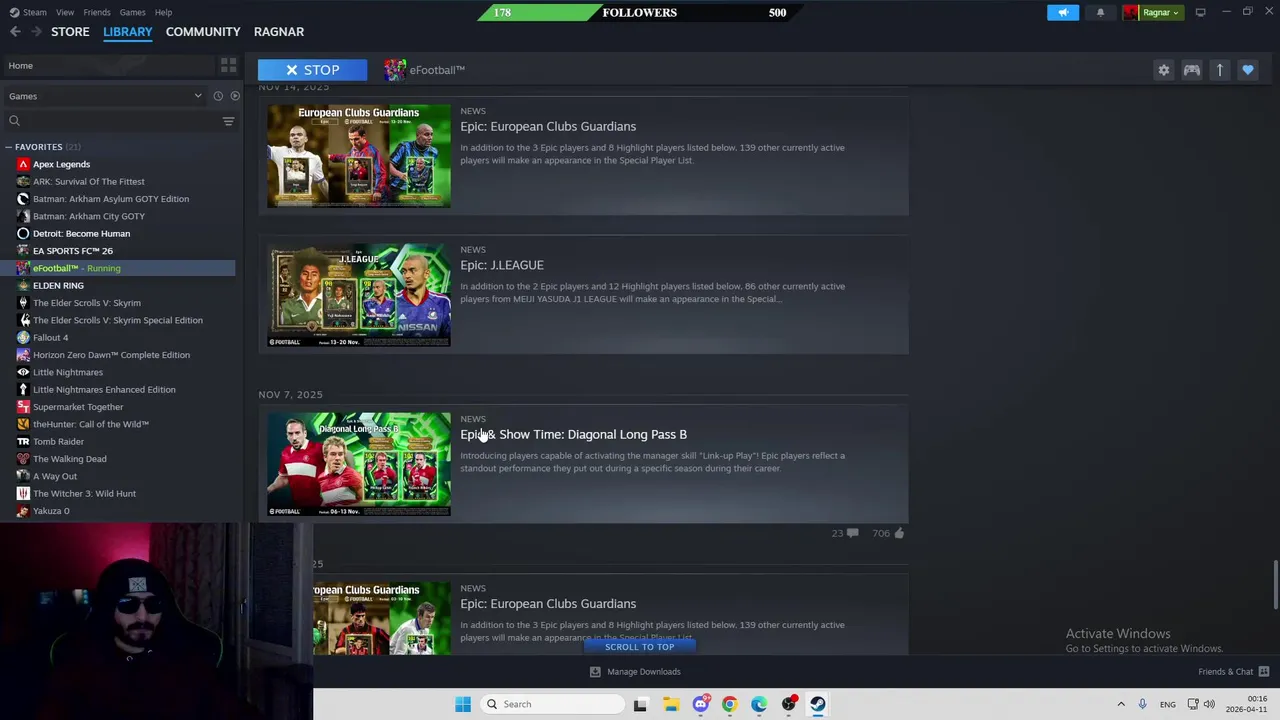Toggle eFootball favorite heart icon
The image size is (1280, 720).
click(1247, 70)
